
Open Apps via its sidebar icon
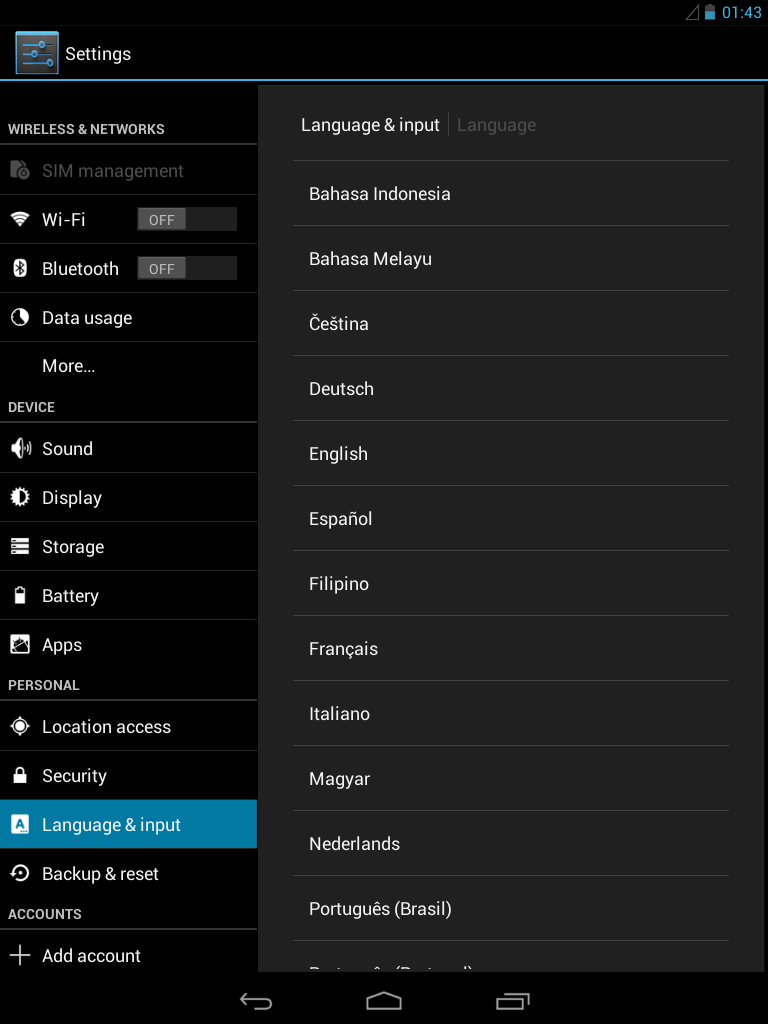(x=20, y=645)
